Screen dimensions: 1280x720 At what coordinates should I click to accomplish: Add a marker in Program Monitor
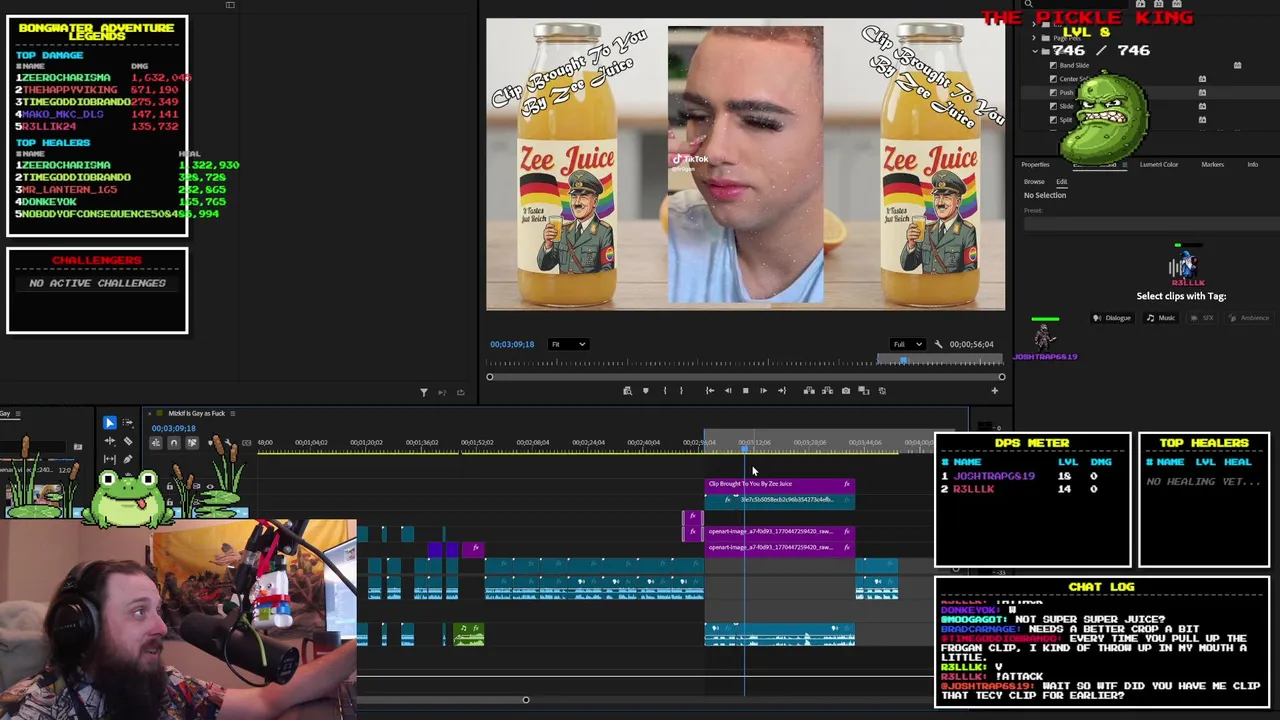(645, 391)
